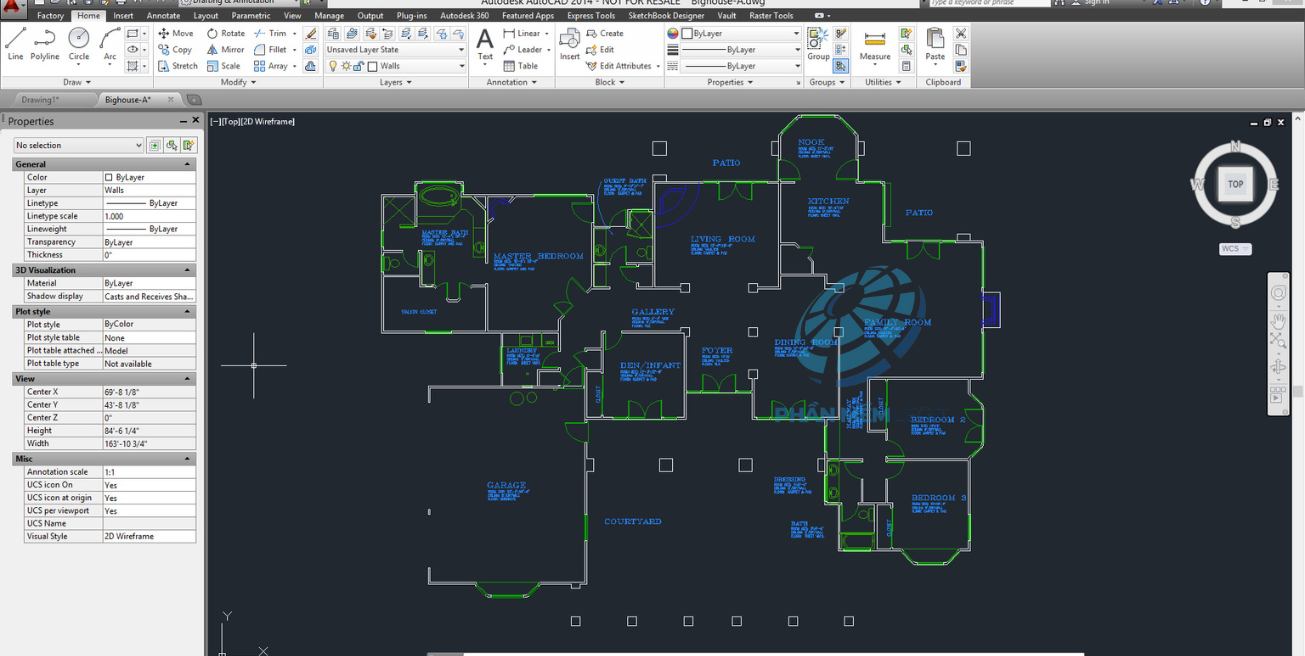
Task: Toggle the layer on/off lightbulb icon
Action: click(334, 66)
